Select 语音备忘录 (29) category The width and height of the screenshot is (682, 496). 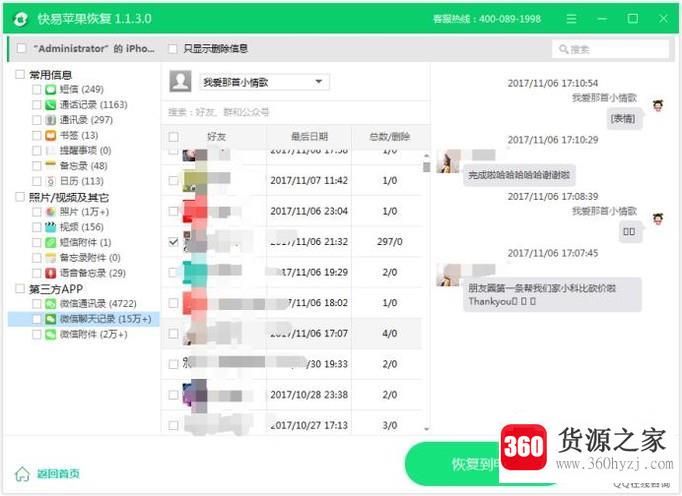point(93,273)
